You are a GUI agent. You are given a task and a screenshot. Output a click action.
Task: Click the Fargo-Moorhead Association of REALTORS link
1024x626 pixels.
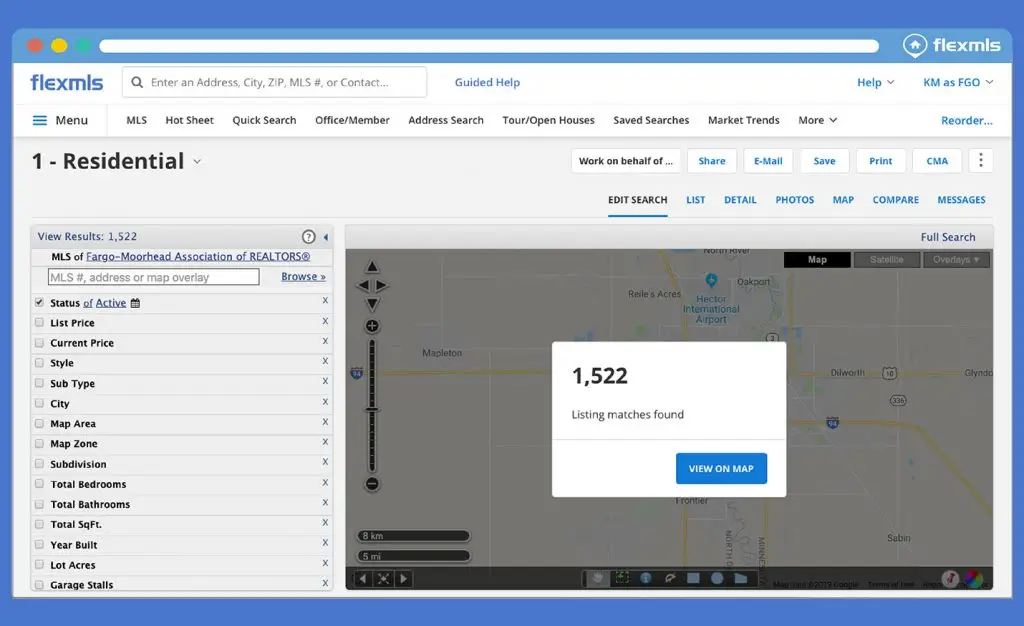pyautogui.click(x=197, y=257)
